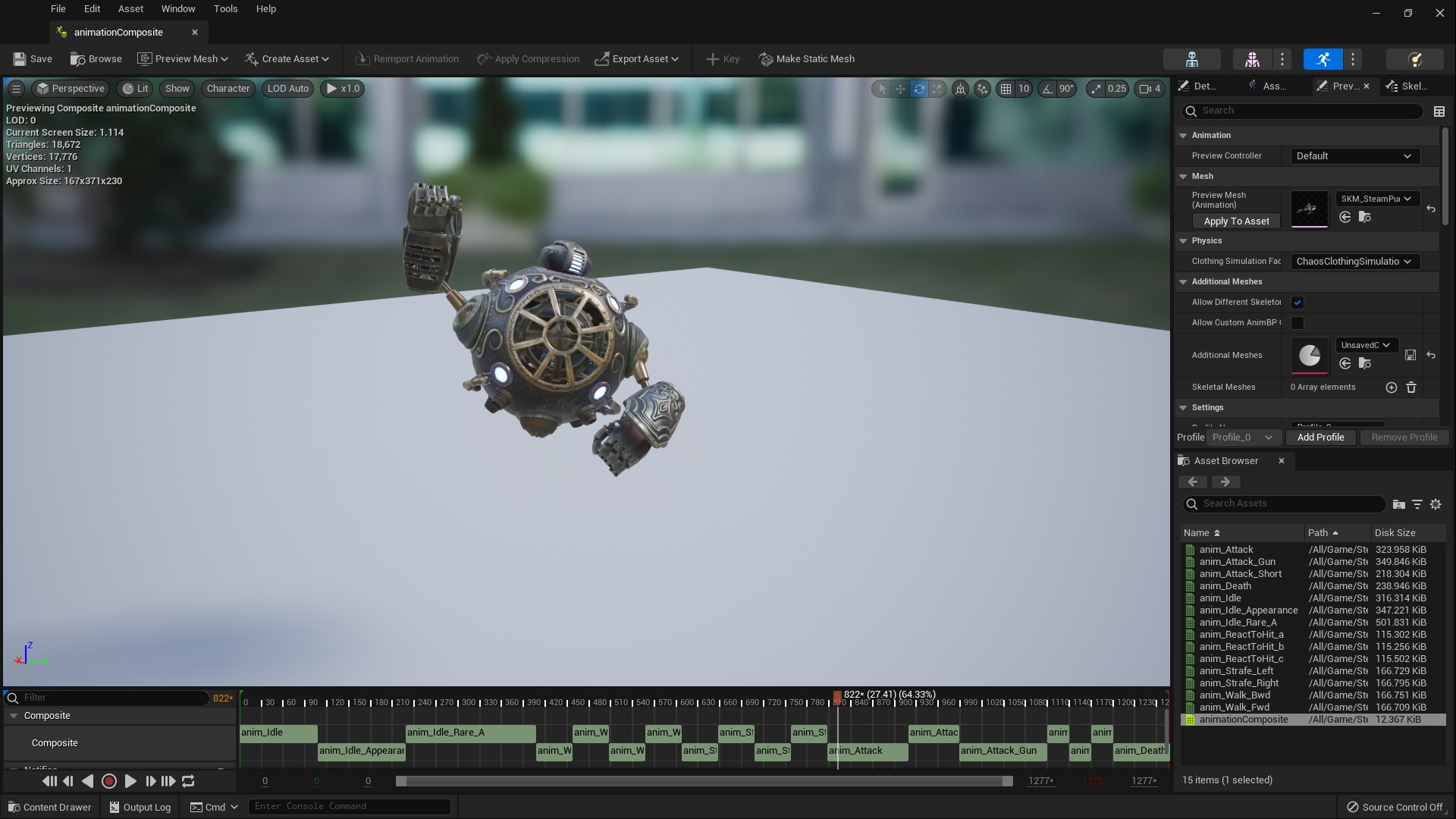Open the Clothing Simulation Factory dropdown

[x=1354, y=262]
